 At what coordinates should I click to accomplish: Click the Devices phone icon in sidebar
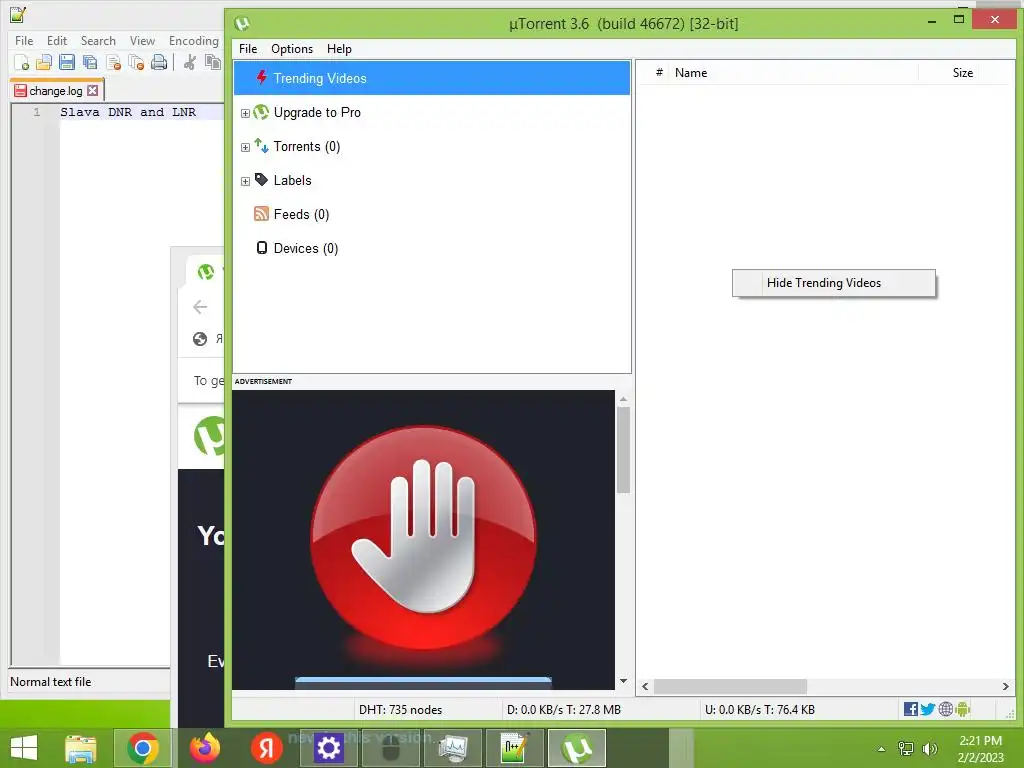point(261,248)
